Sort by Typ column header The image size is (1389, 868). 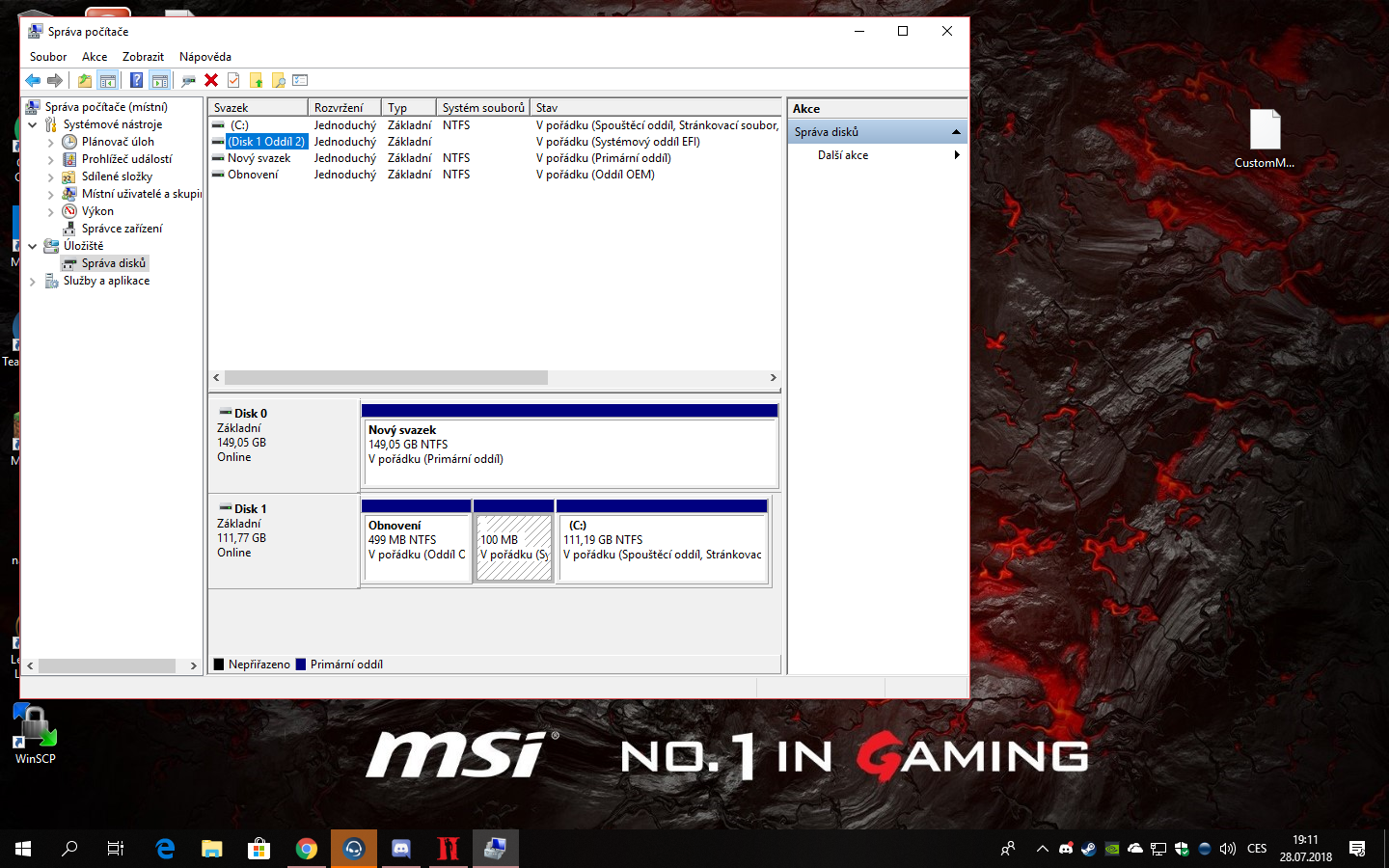coord(409,108)
